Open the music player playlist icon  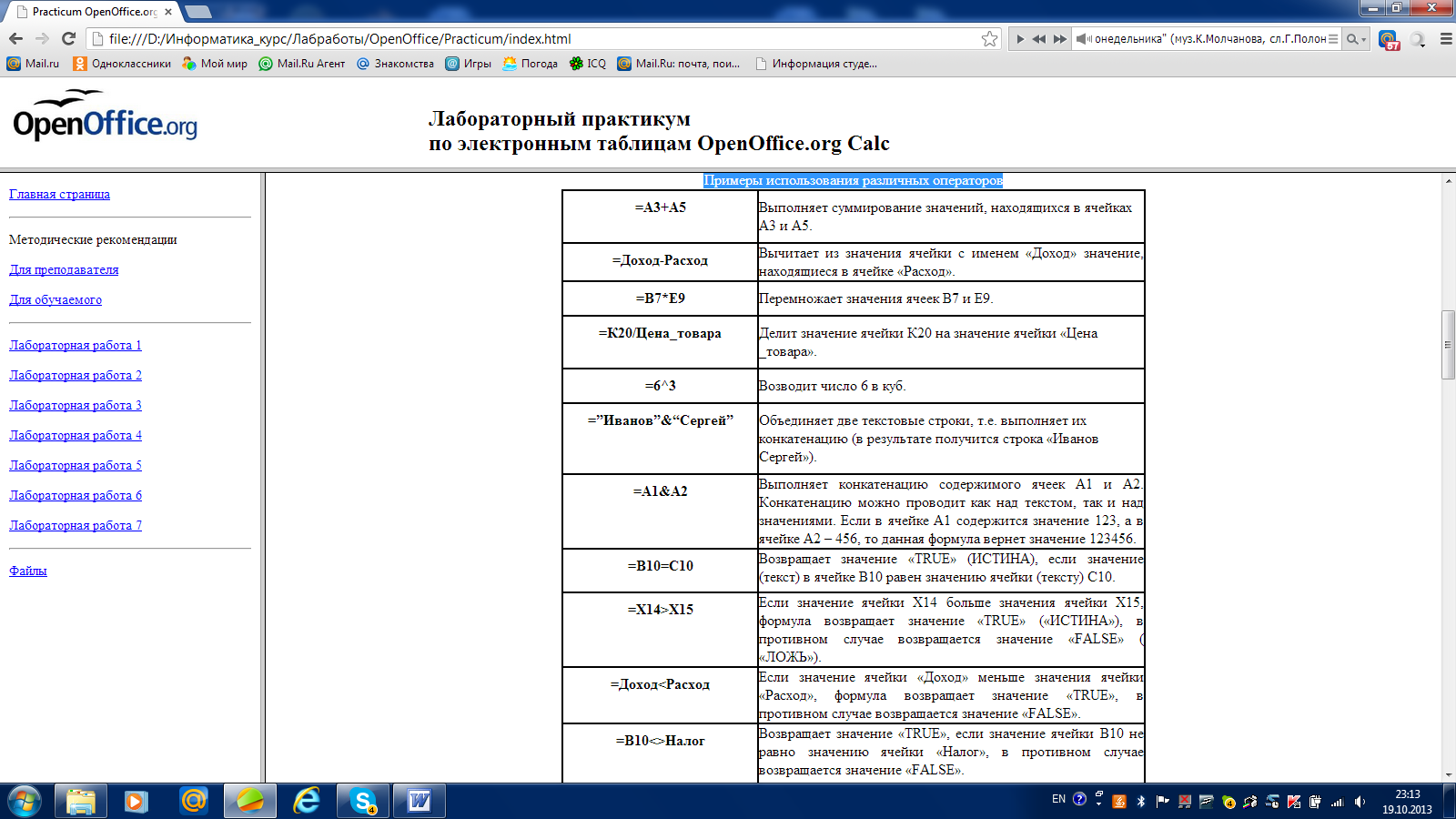tap(1333, 39)
